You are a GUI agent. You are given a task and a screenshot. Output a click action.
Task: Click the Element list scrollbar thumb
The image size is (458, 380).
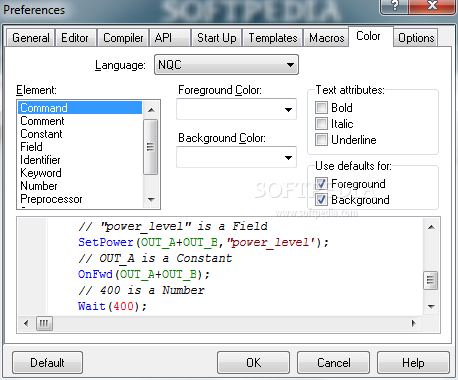tap(151, 147)
